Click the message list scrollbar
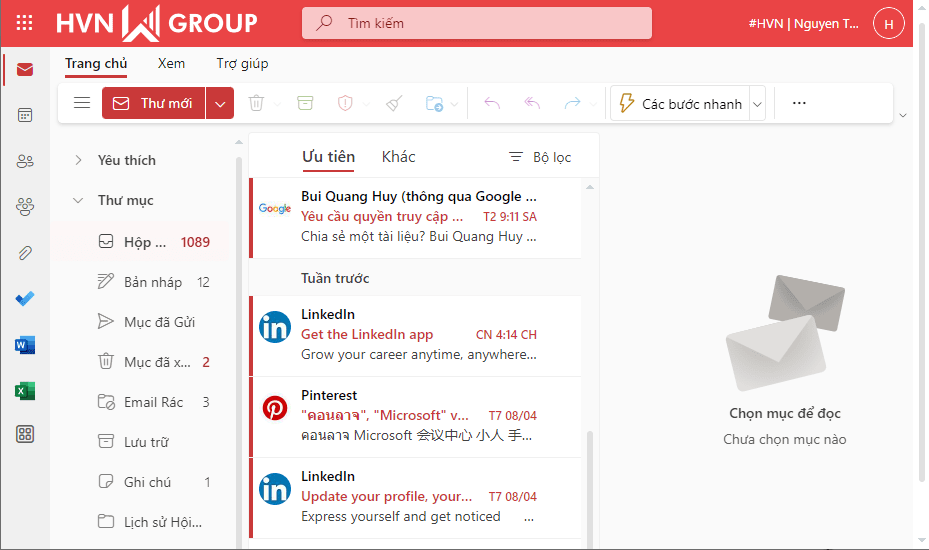929x550 pixels. [590, 489]
